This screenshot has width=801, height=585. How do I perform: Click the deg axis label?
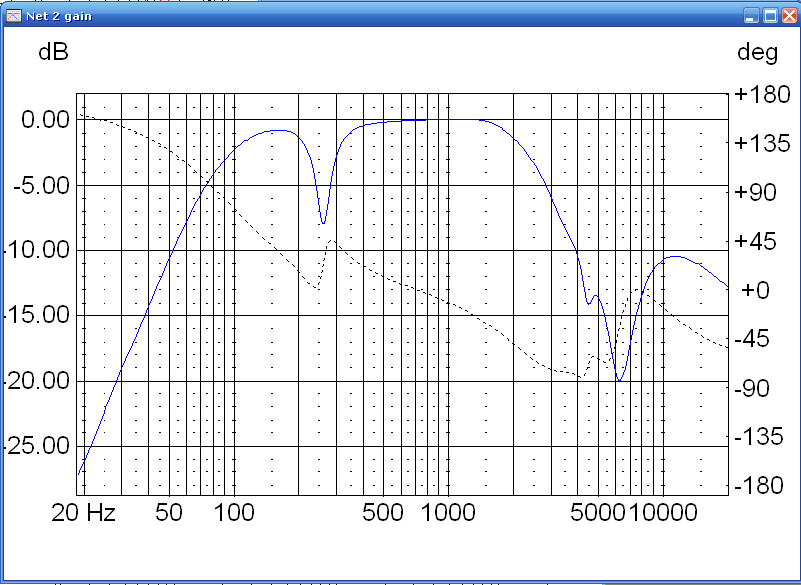pos(758,54)
